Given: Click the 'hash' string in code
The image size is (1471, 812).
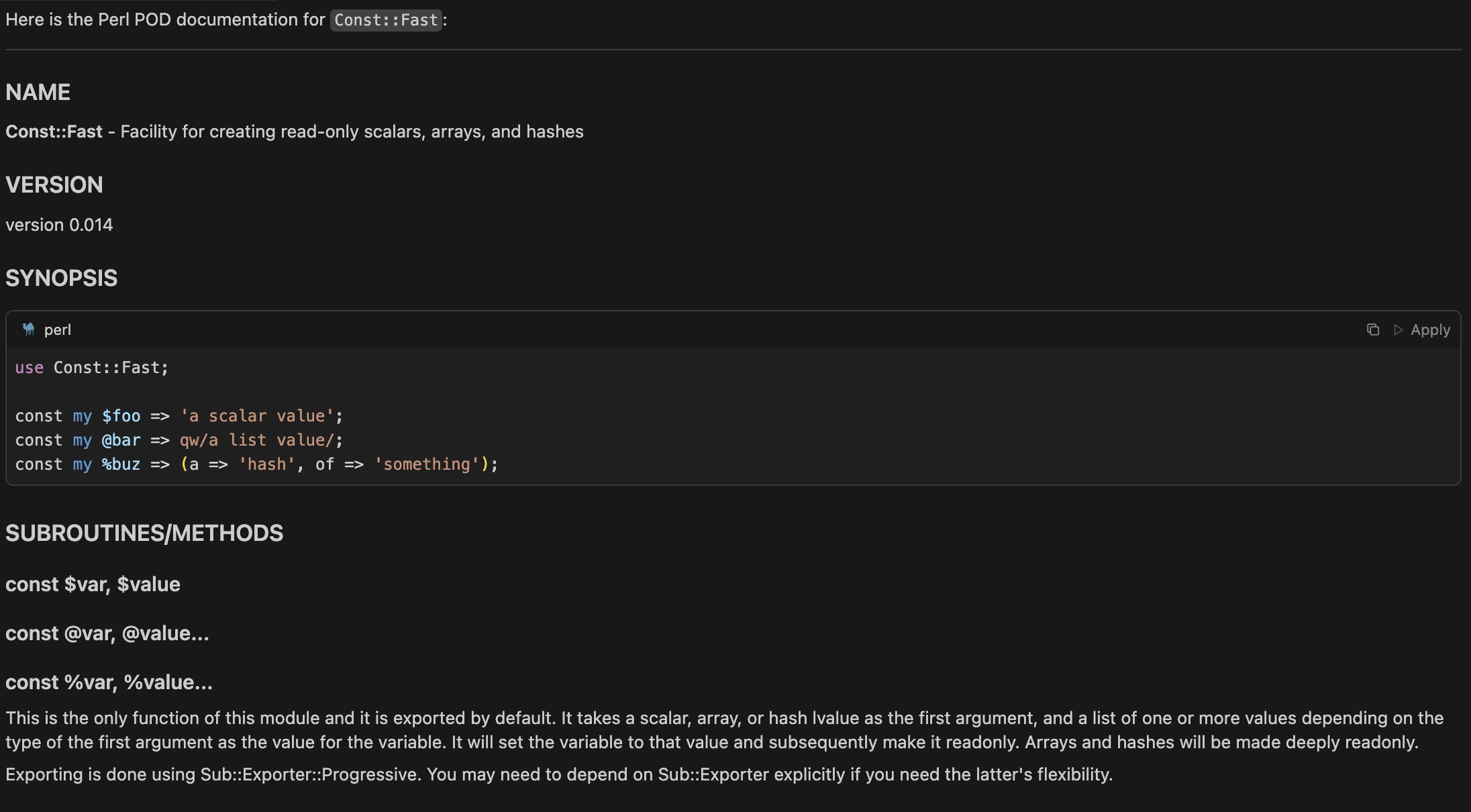Looking at the screenshot, I should tap(266, 464).
